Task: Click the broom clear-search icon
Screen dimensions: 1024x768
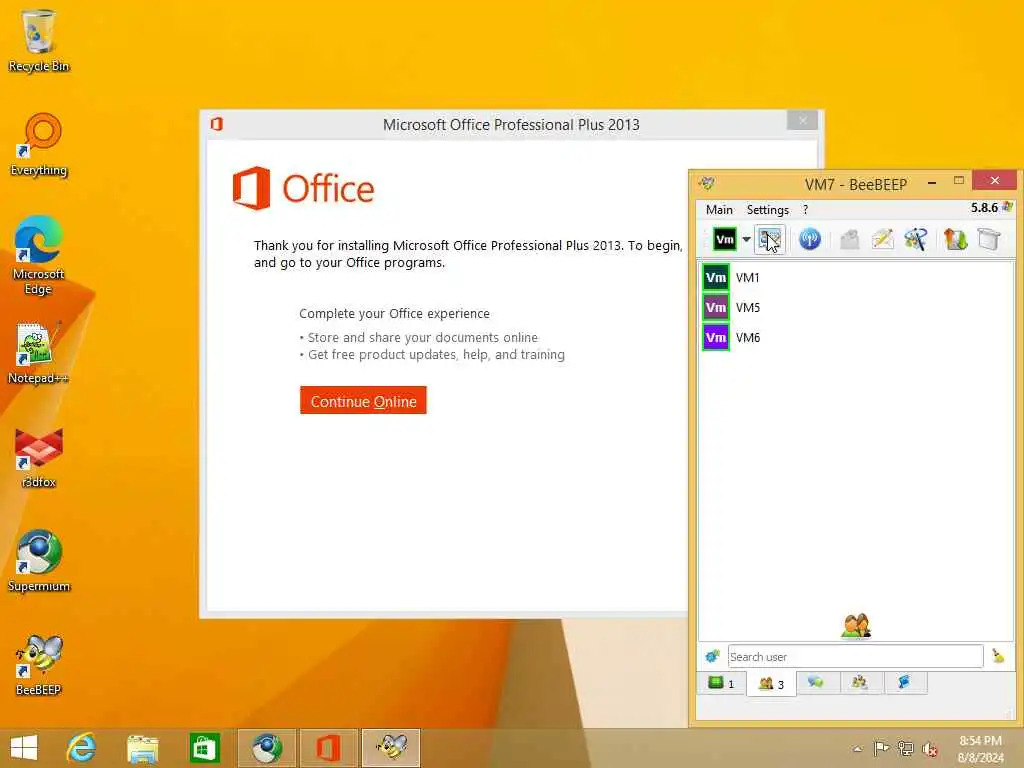Action: point(998,656)
